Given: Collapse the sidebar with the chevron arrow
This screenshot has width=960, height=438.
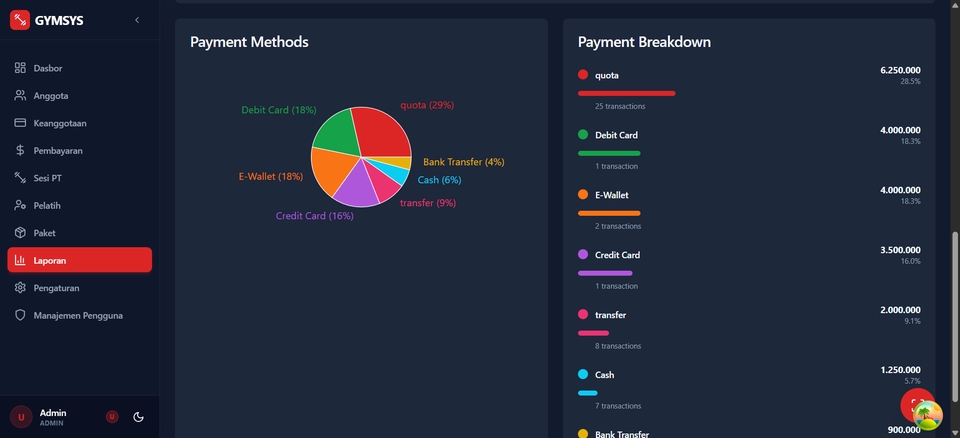Looking at the screenshot, I should point(137,20).
